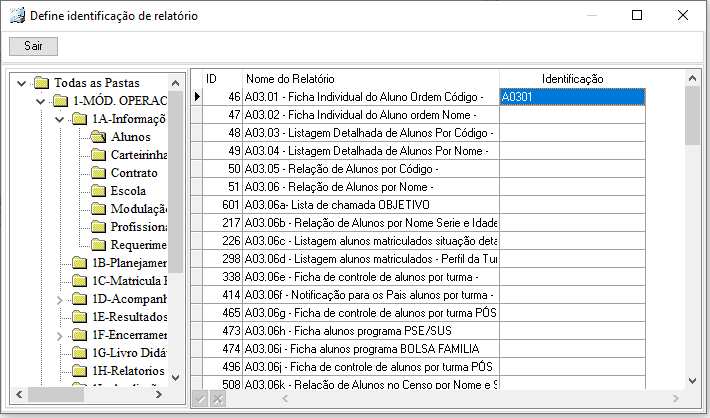Click the 1D-Acompanh folder icon
This screenshot has height=418, width=710.
tap(80, 299)
